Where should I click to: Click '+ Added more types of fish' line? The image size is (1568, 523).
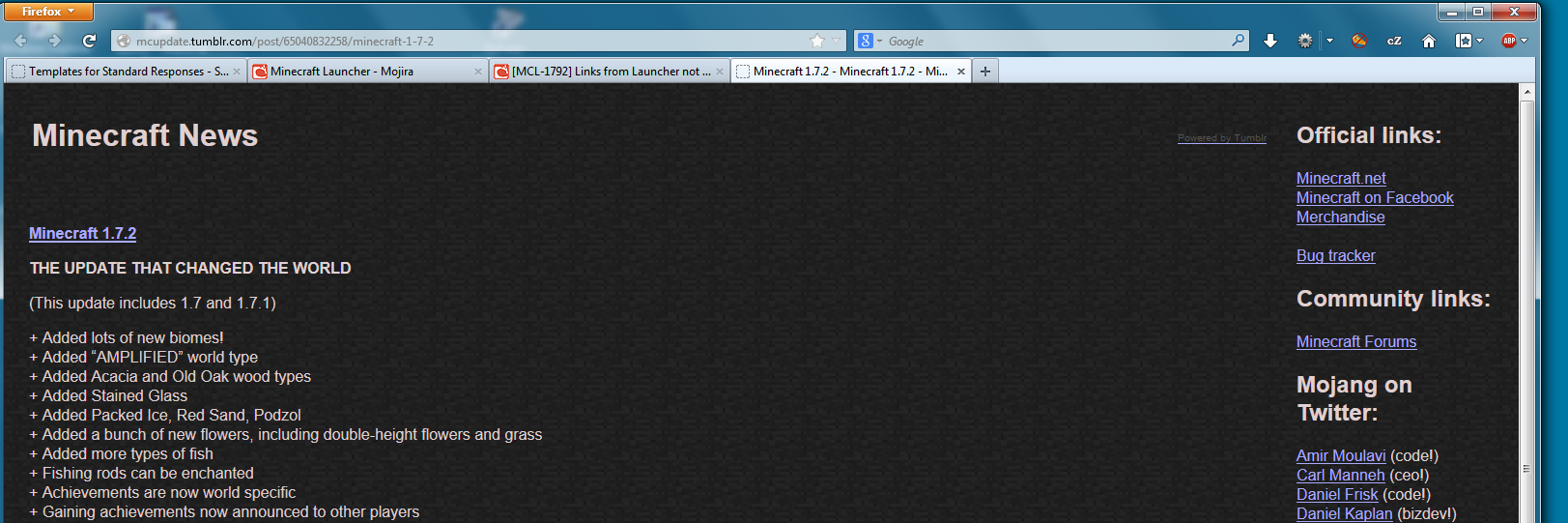point(122,454)
